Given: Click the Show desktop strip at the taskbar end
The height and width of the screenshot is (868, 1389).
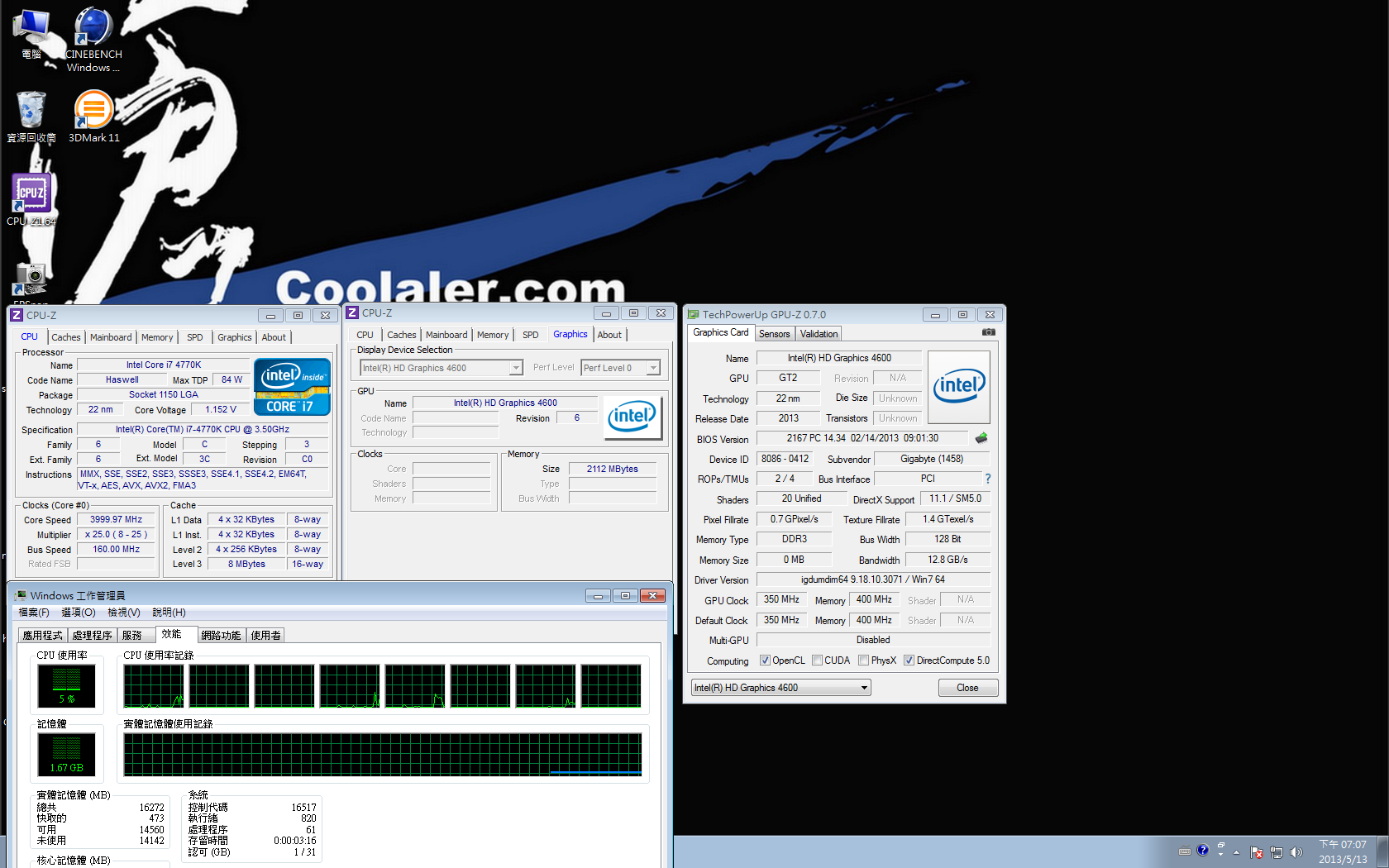Looking at the screenshot, I should click(x=1383, y=851).
